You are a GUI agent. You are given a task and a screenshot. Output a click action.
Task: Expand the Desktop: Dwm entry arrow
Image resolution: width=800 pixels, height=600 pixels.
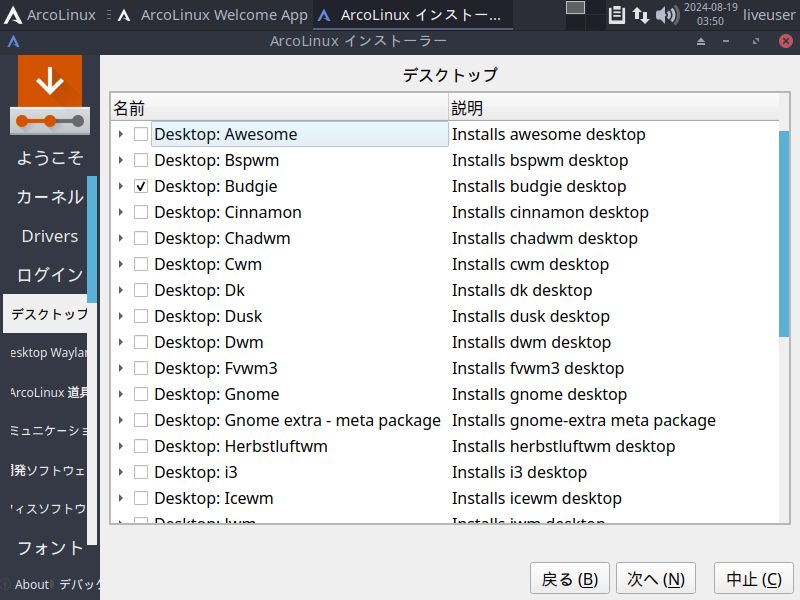tap(121, 342)
